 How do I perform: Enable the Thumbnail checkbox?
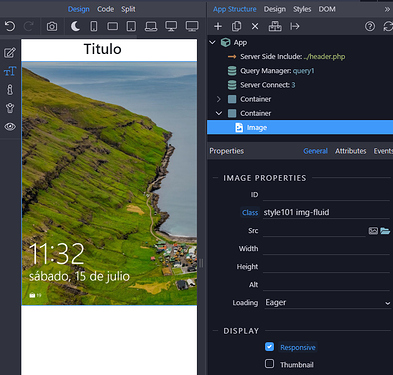point(269,364)
